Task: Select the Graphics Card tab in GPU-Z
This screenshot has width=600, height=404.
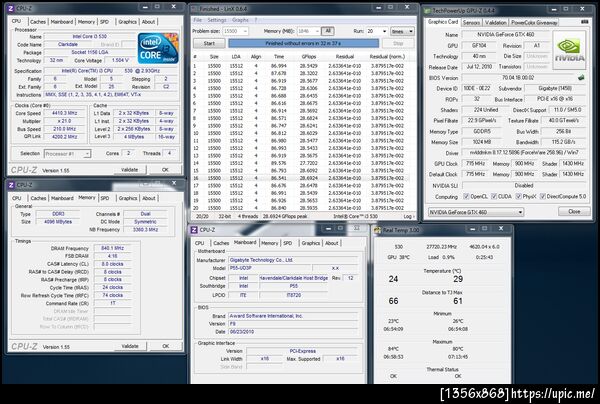Action: [x=443, y=22]
